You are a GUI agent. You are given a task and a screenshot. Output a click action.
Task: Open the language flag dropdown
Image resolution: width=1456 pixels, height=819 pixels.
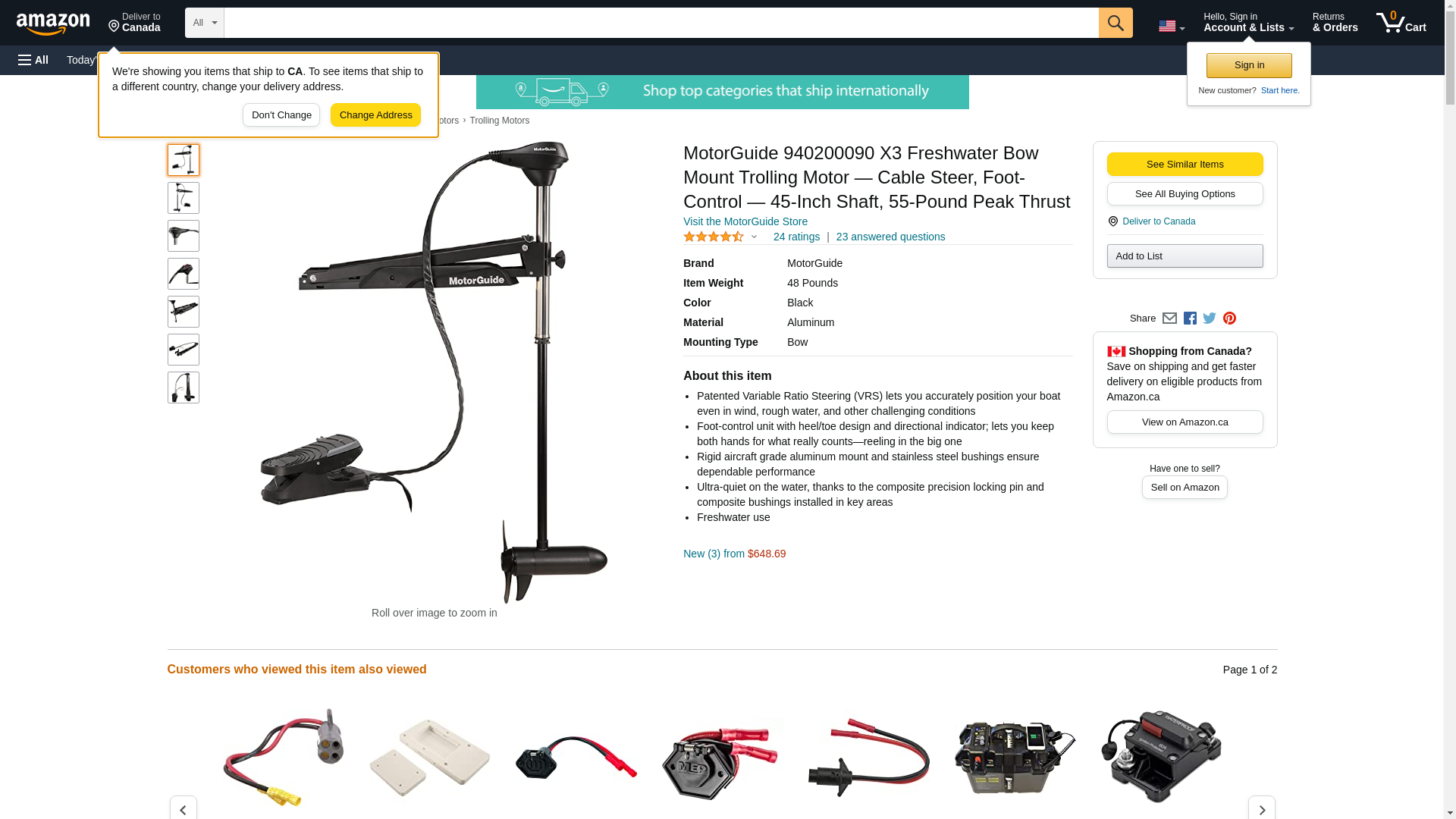tap(1171, 27)
